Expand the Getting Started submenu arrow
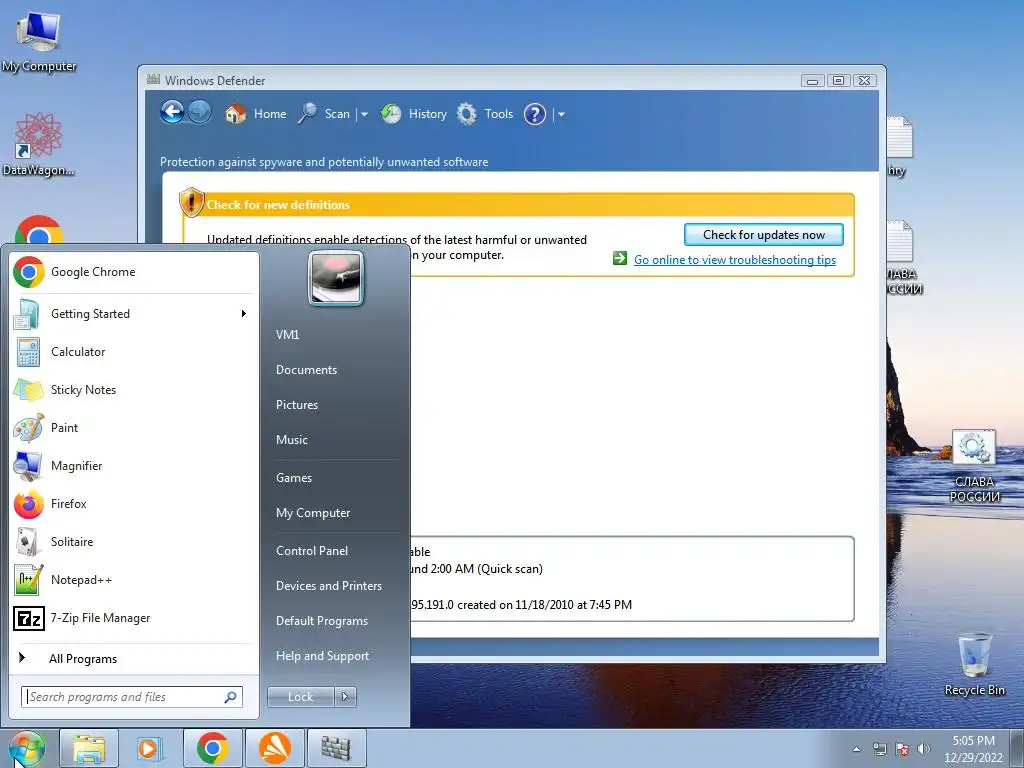 [244, 313]
